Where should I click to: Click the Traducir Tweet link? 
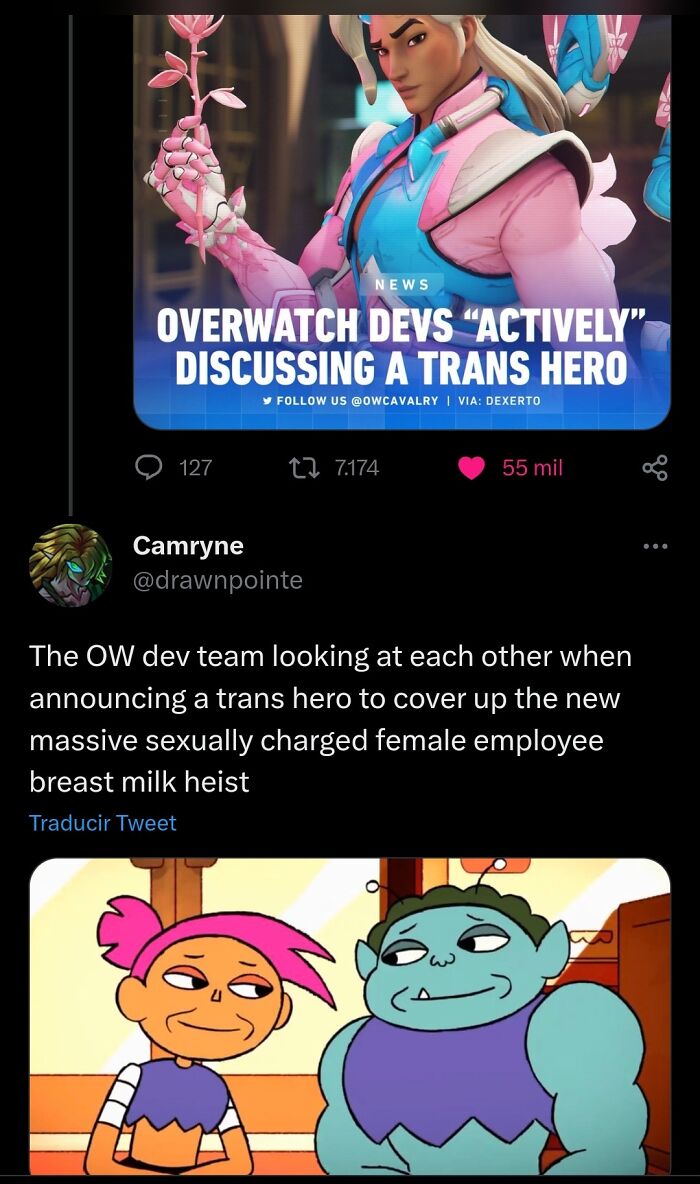click(103, 822)
